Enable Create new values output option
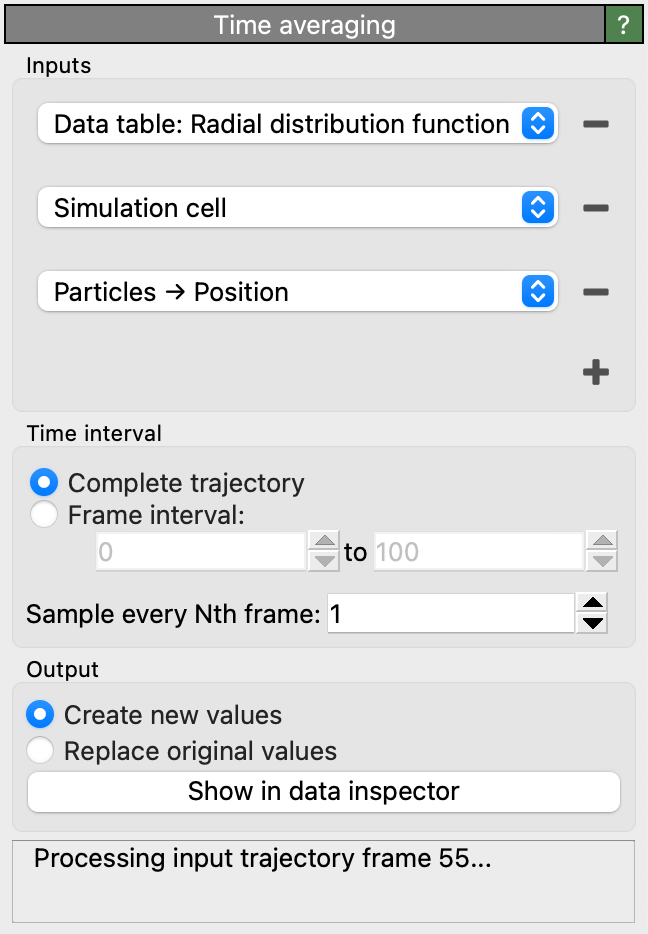 pyautogui.click(x=40, y=715)
